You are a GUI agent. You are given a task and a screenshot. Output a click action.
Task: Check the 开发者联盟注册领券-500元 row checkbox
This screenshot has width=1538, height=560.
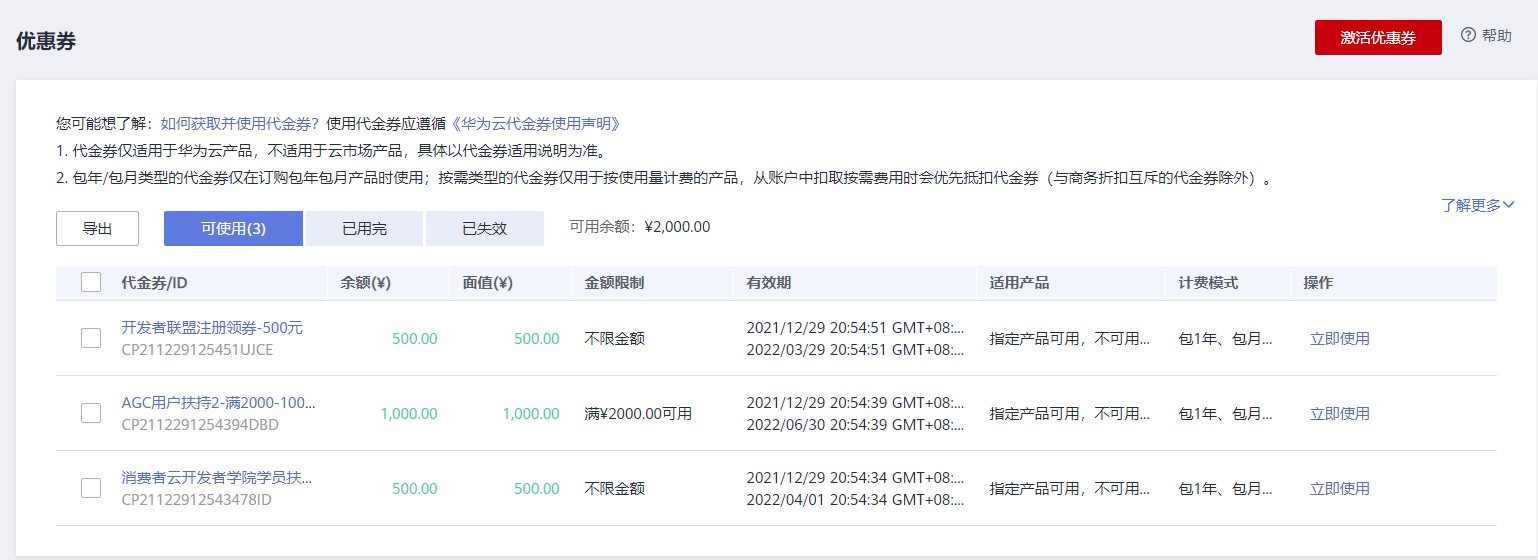click(91, 338)
